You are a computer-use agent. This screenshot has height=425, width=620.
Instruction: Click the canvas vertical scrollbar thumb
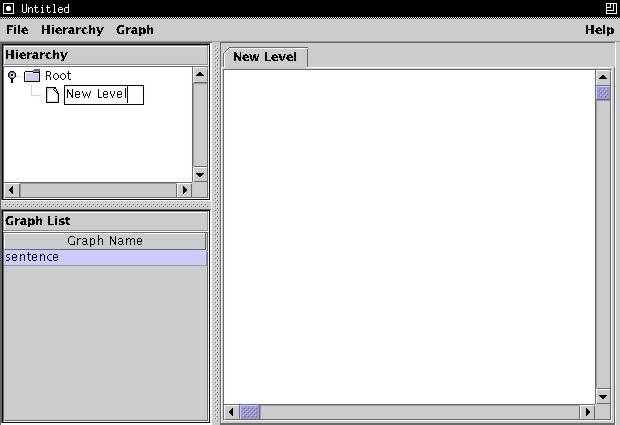[603, 93]
